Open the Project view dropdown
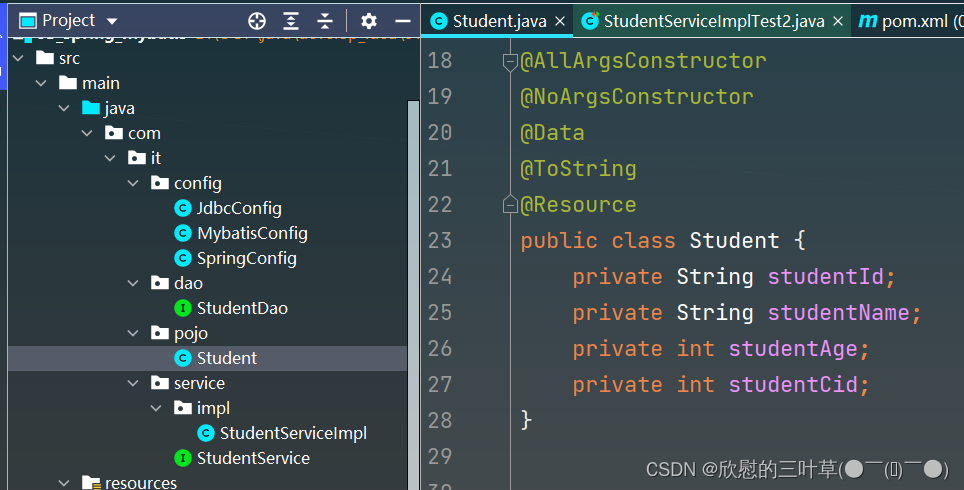This screenshot has height=490, width=964. point(111,21)
